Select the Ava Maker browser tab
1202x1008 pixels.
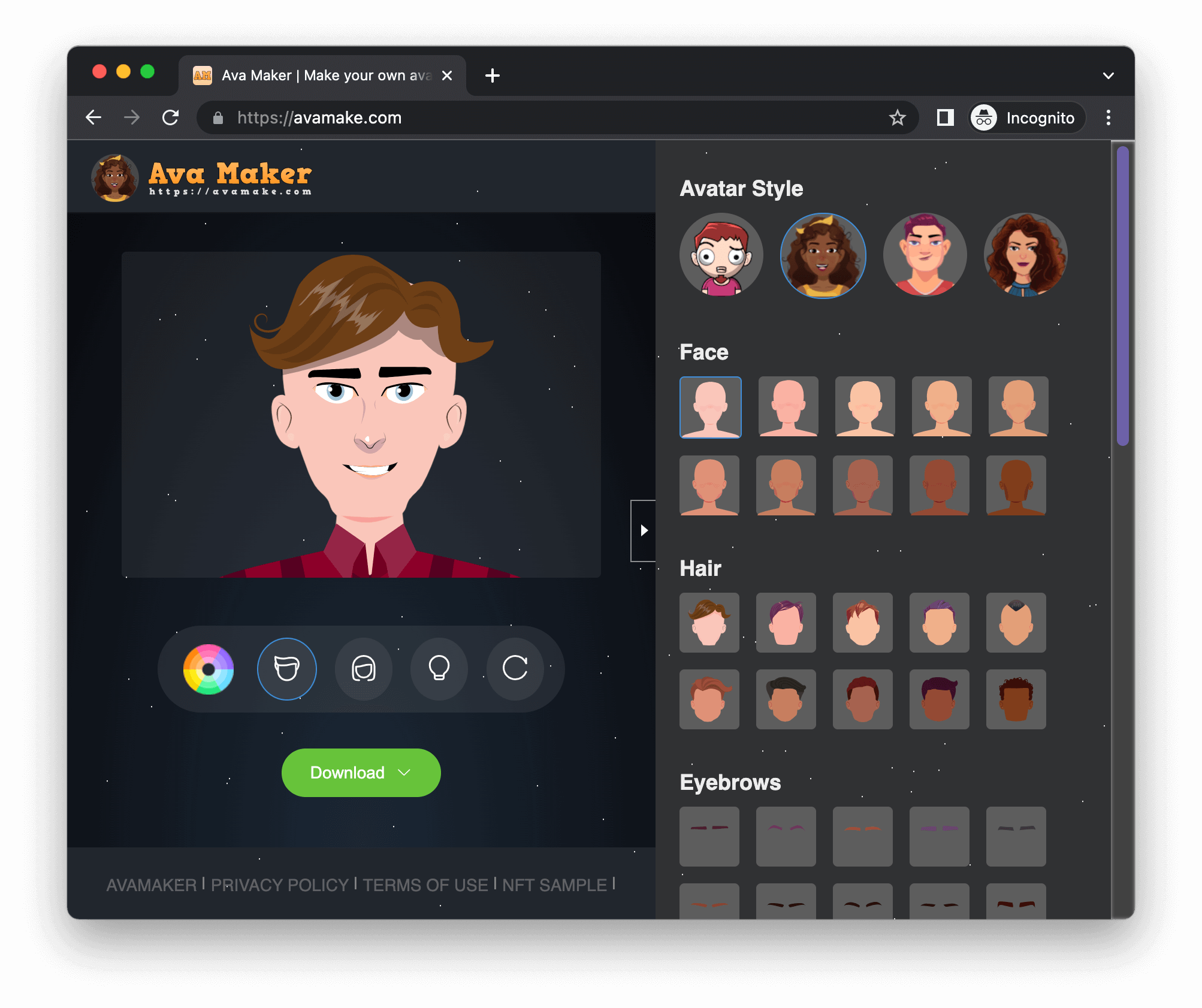322,76
